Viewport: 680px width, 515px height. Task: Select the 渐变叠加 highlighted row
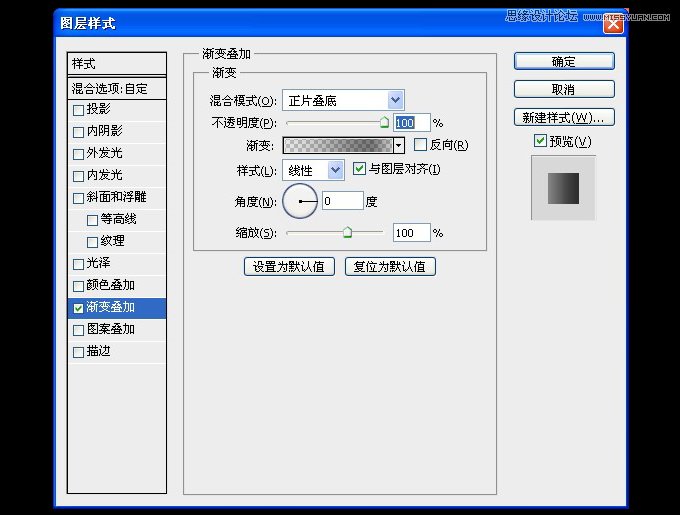pyautogui.click(x=117, y=308)
